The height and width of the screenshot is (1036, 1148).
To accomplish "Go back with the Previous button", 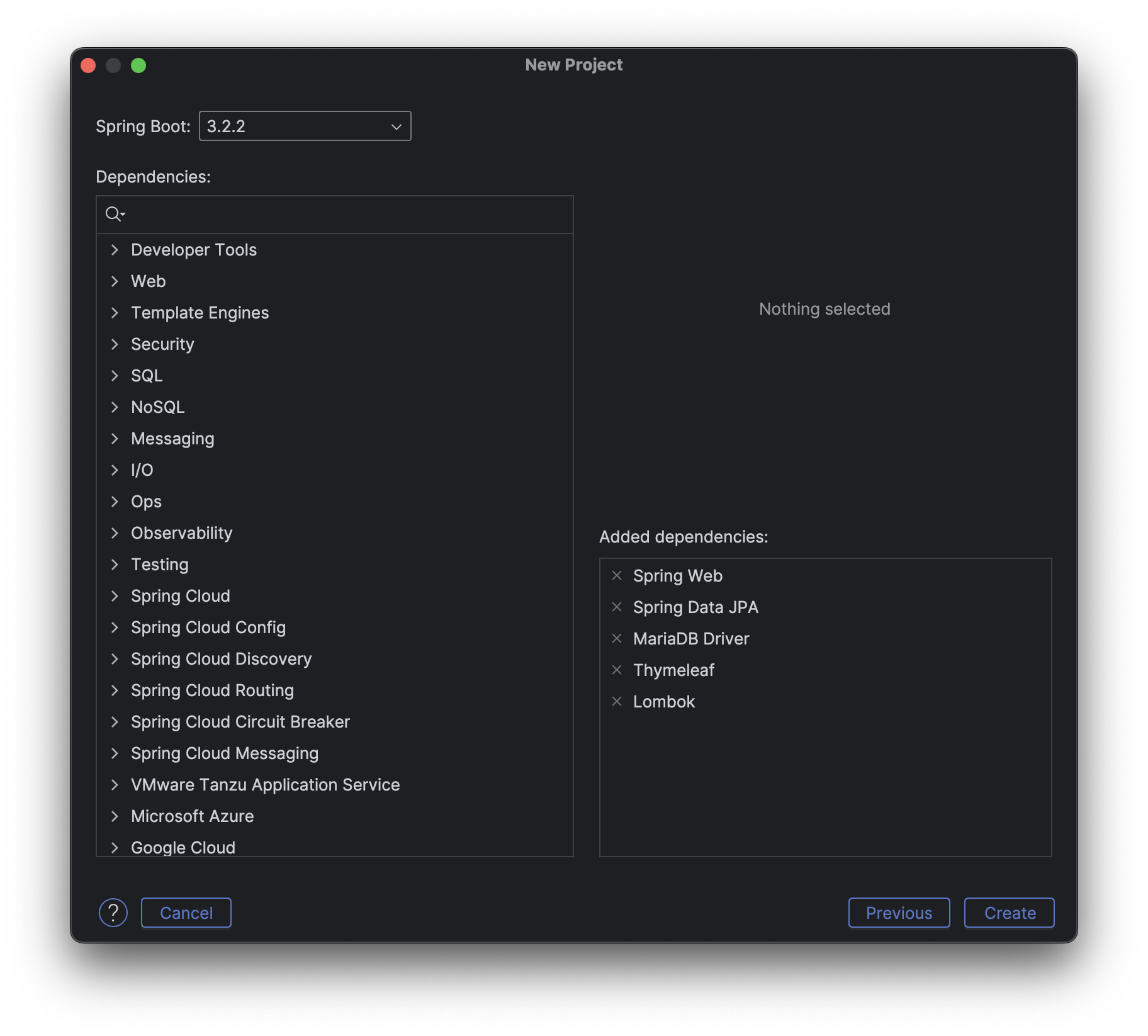I will [899, 913].
